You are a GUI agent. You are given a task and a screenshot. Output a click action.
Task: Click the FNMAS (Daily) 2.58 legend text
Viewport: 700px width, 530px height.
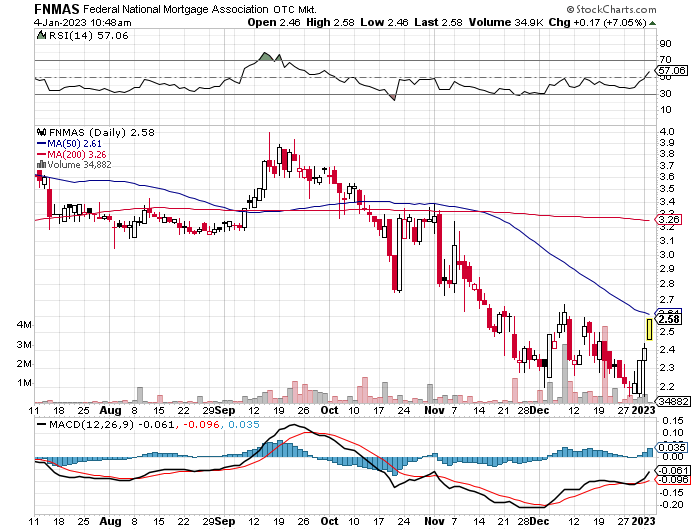coord(101,133)
